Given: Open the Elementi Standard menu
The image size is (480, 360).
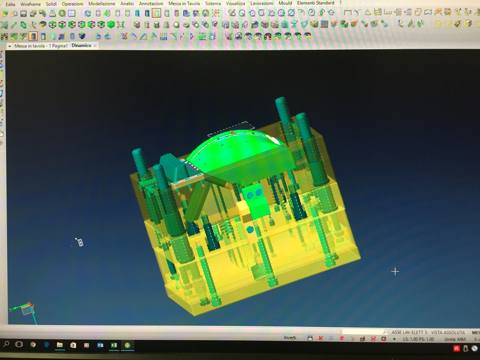Looking at the screenshot, I should click(315, 3).
